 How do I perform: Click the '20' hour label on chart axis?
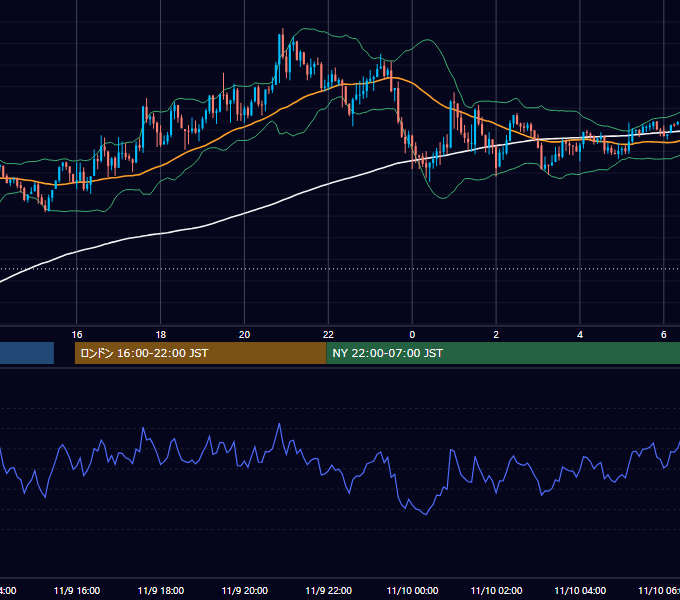coord(245,334)
